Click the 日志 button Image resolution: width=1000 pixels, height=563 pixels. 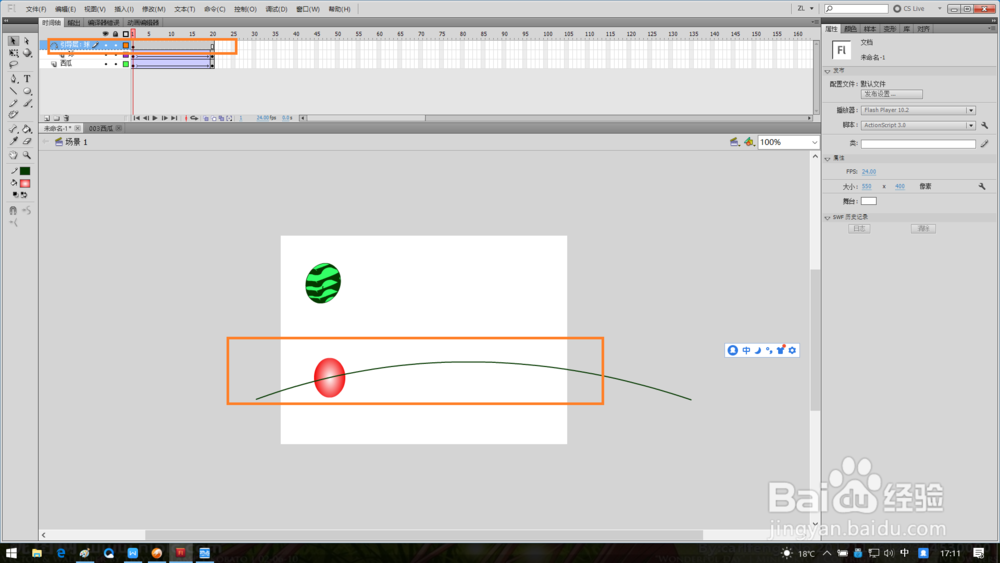click(x=859, y=229)
